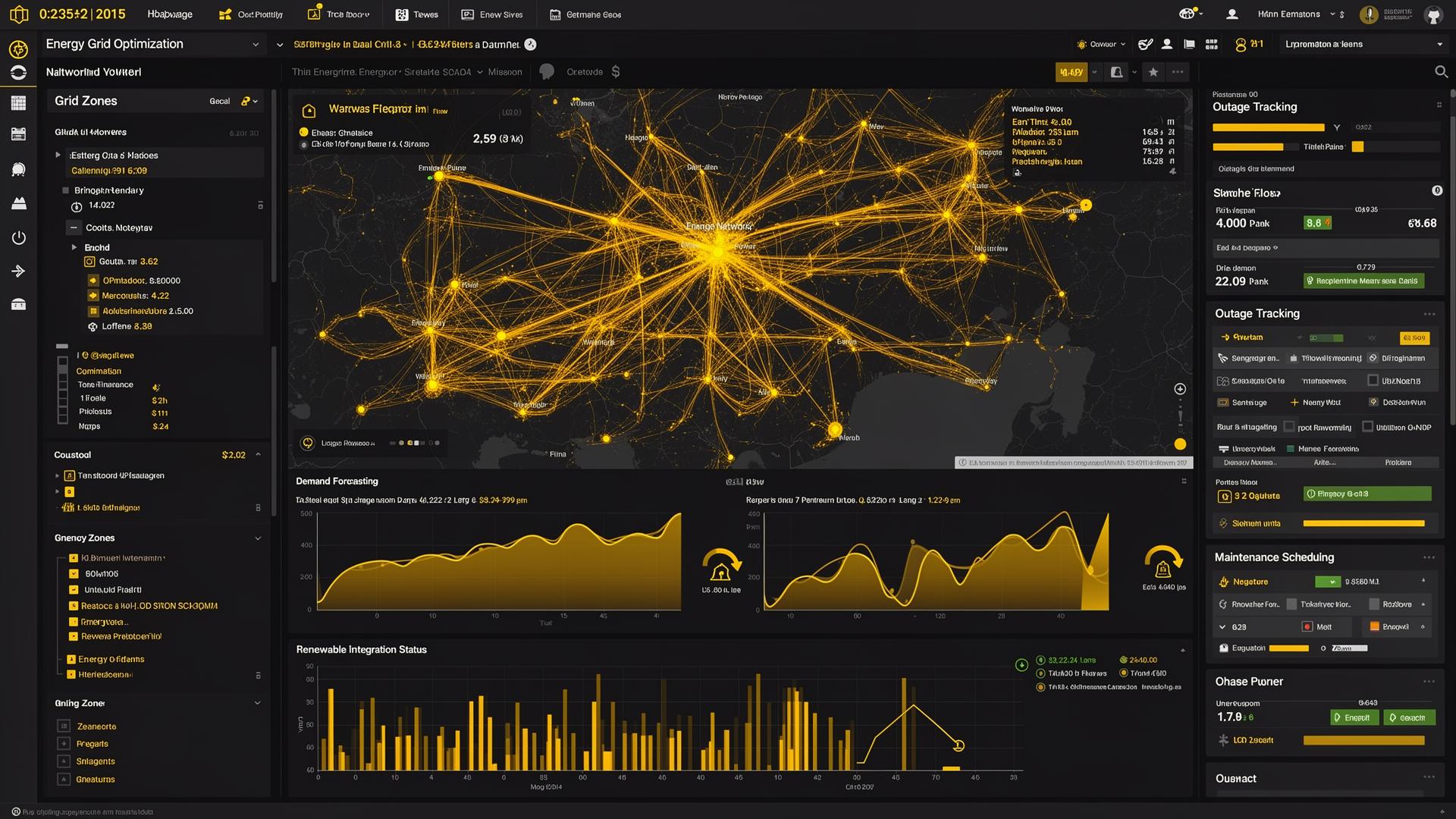Click the star favorite icon in the map toolbar
1456x819 pixels.
coord(1153,71)
